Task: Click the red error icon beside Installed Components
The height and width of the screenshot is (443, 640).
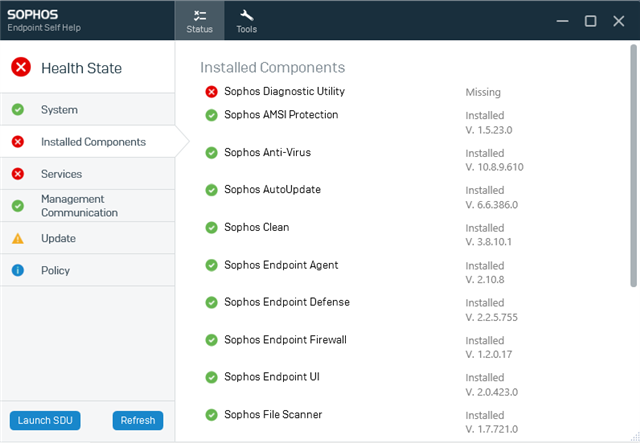Action: pyautogui.click(x=18, y=142)
